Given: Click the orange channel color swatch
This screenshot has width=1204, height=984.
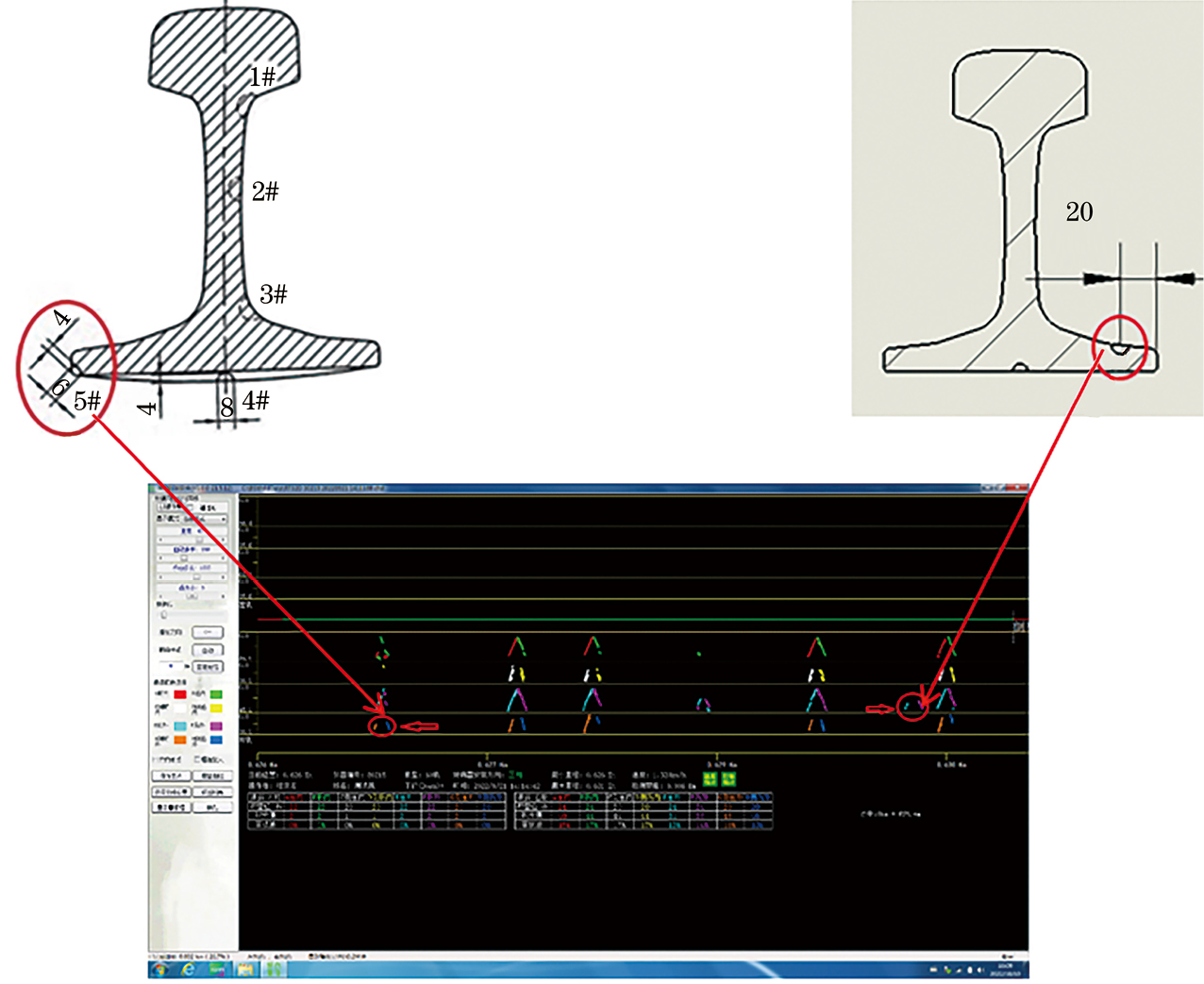Looking at the screenshot, I should pyautogui.click(x=180, y=741).
